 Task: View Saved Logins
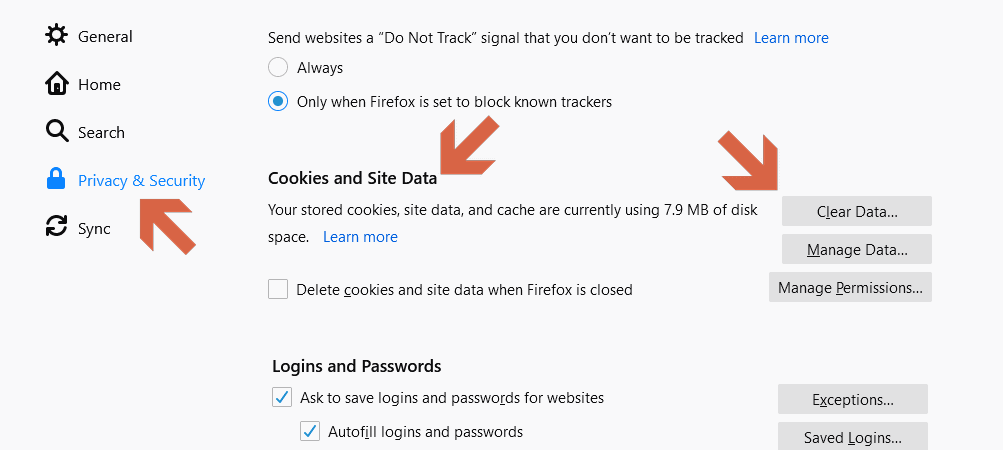pyautogui.click(x=852, y=437)
